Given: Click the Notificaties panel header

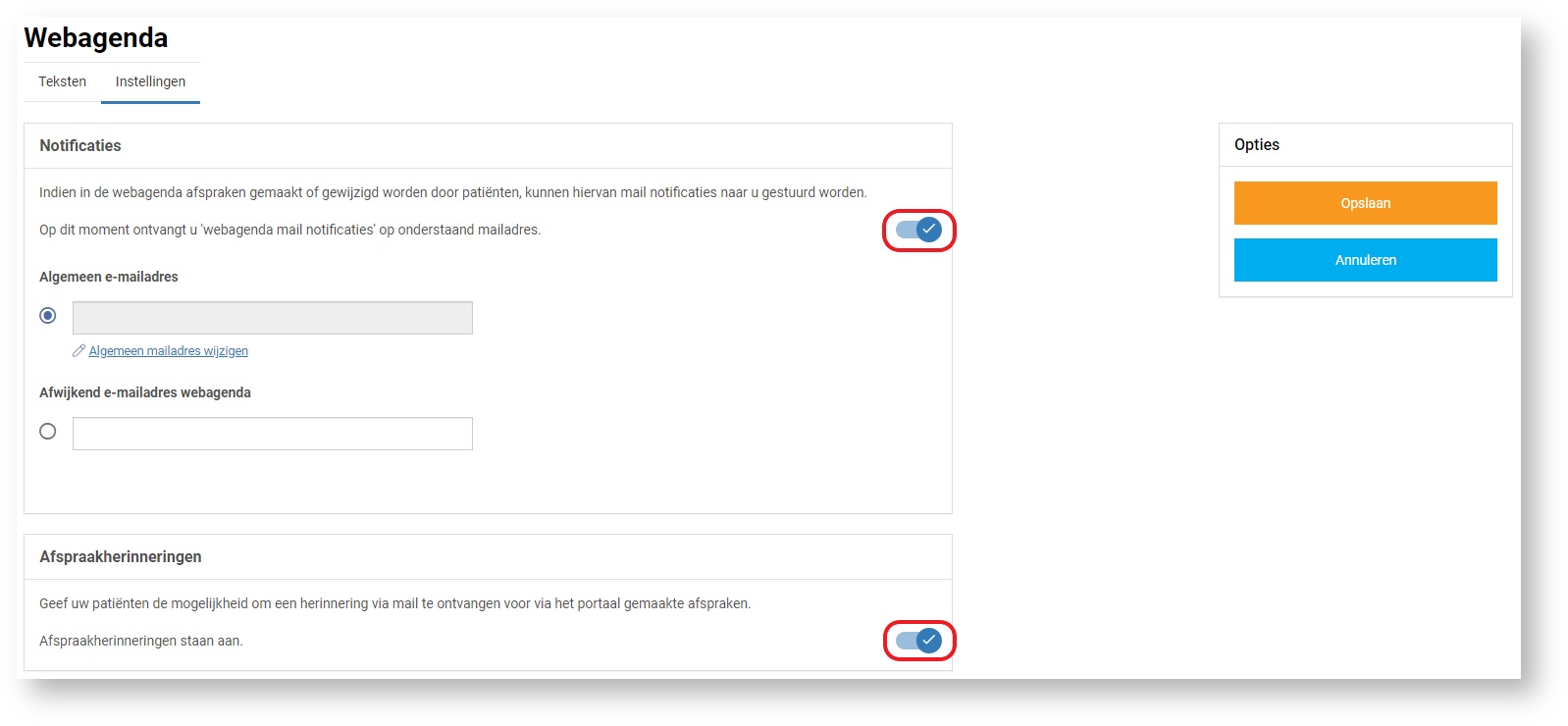Looking at the screenshot, I should coord(80,145).
